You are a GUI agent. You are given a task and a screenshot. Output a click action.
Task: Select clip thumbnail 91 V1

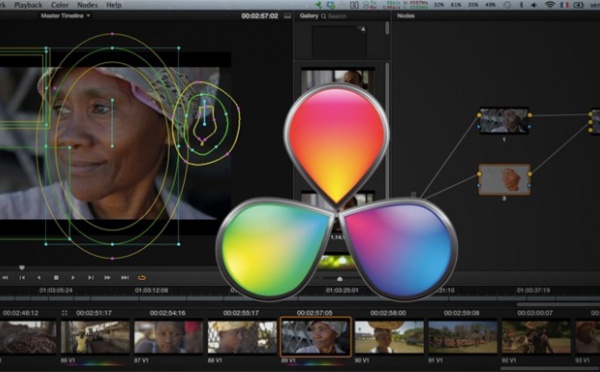coord(463,337)
